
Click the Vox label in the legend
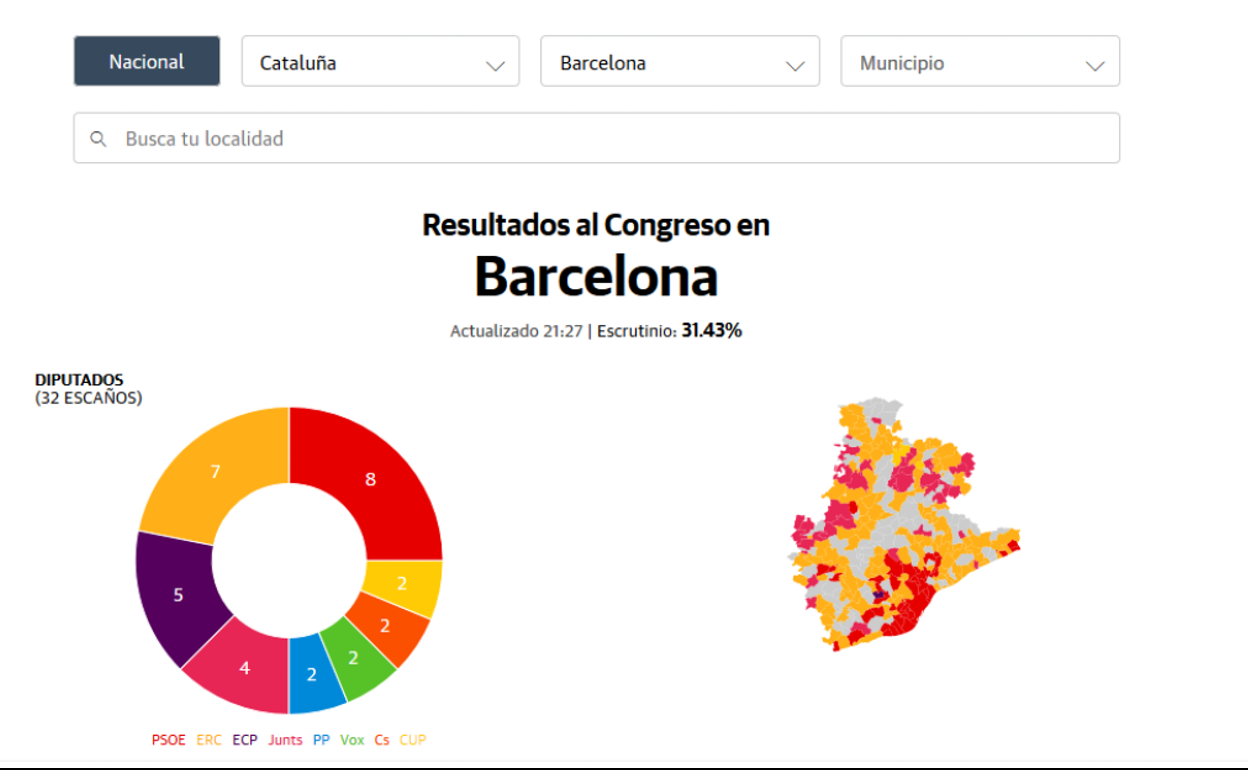pyautogui.click(x=352, y=740)
